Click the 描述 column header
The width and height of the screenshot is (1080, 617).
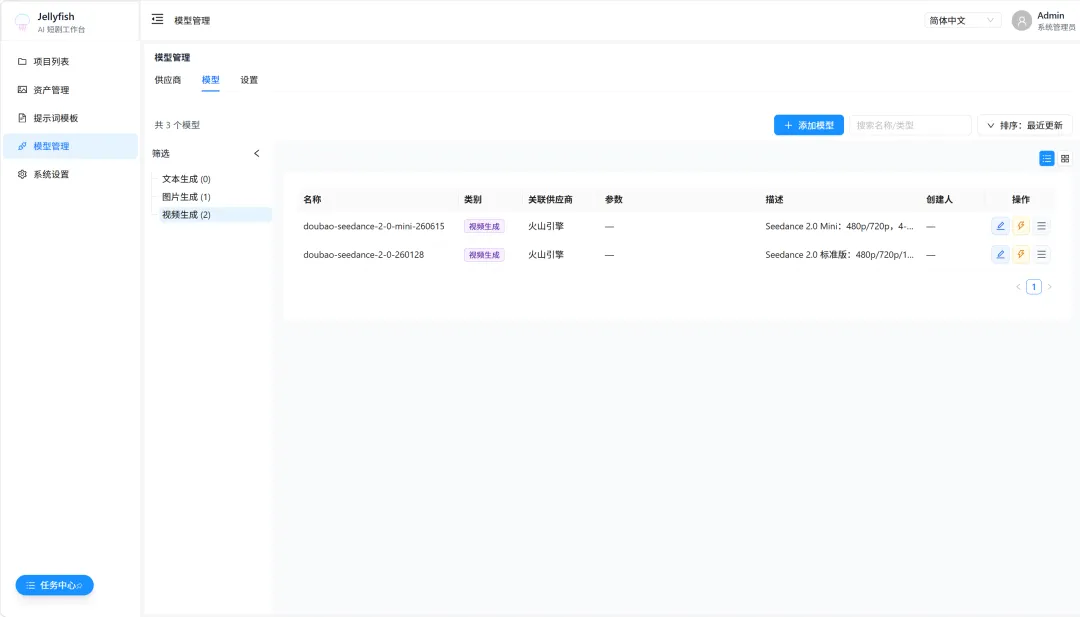(774, 200)
